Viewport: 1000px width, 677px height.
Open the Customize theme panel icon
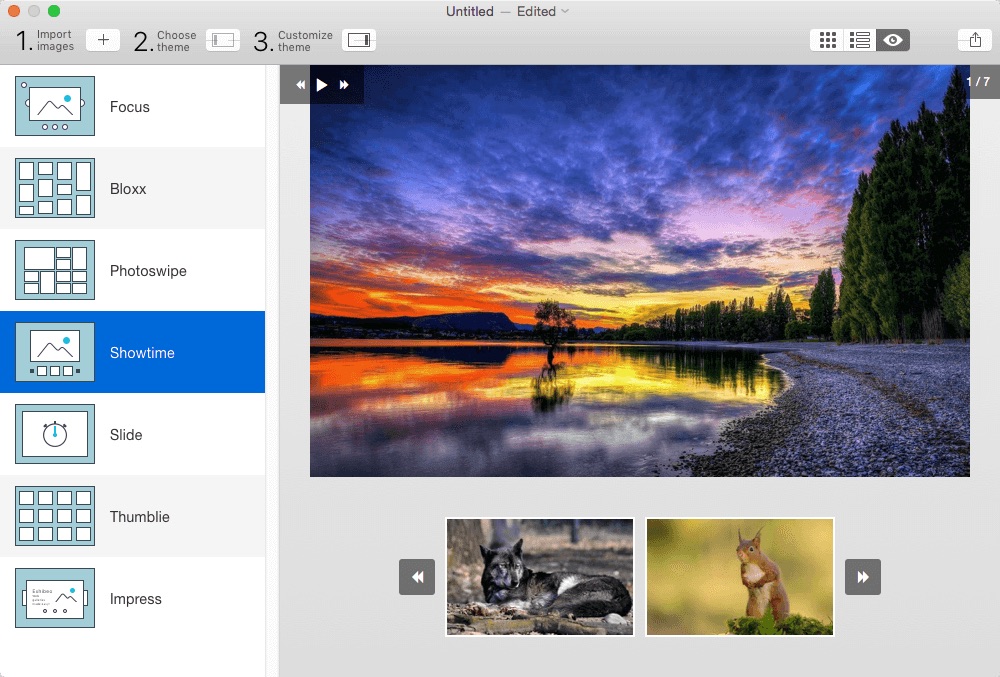(358, 40)
